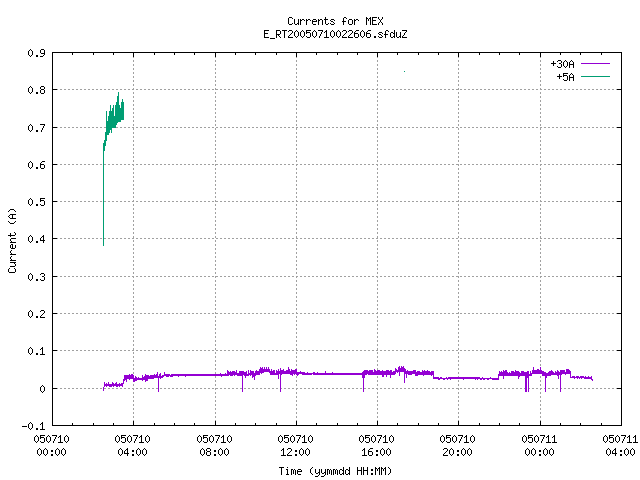Click the 0.2 y-axis tick label
This screenshot has width=640, height=480.
pos(36,314)
